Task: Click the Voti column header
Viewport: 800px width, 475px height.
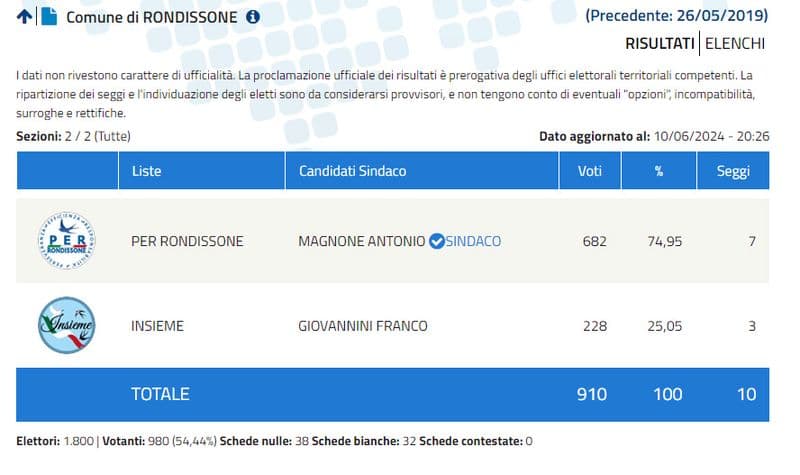Action: 590,171
